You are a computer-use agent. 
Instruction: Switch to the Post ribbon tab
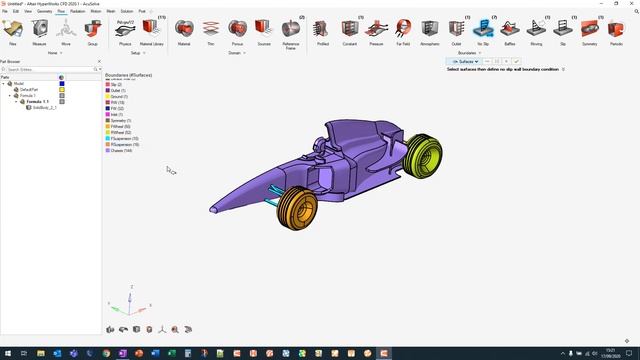(x=142, y=11)
